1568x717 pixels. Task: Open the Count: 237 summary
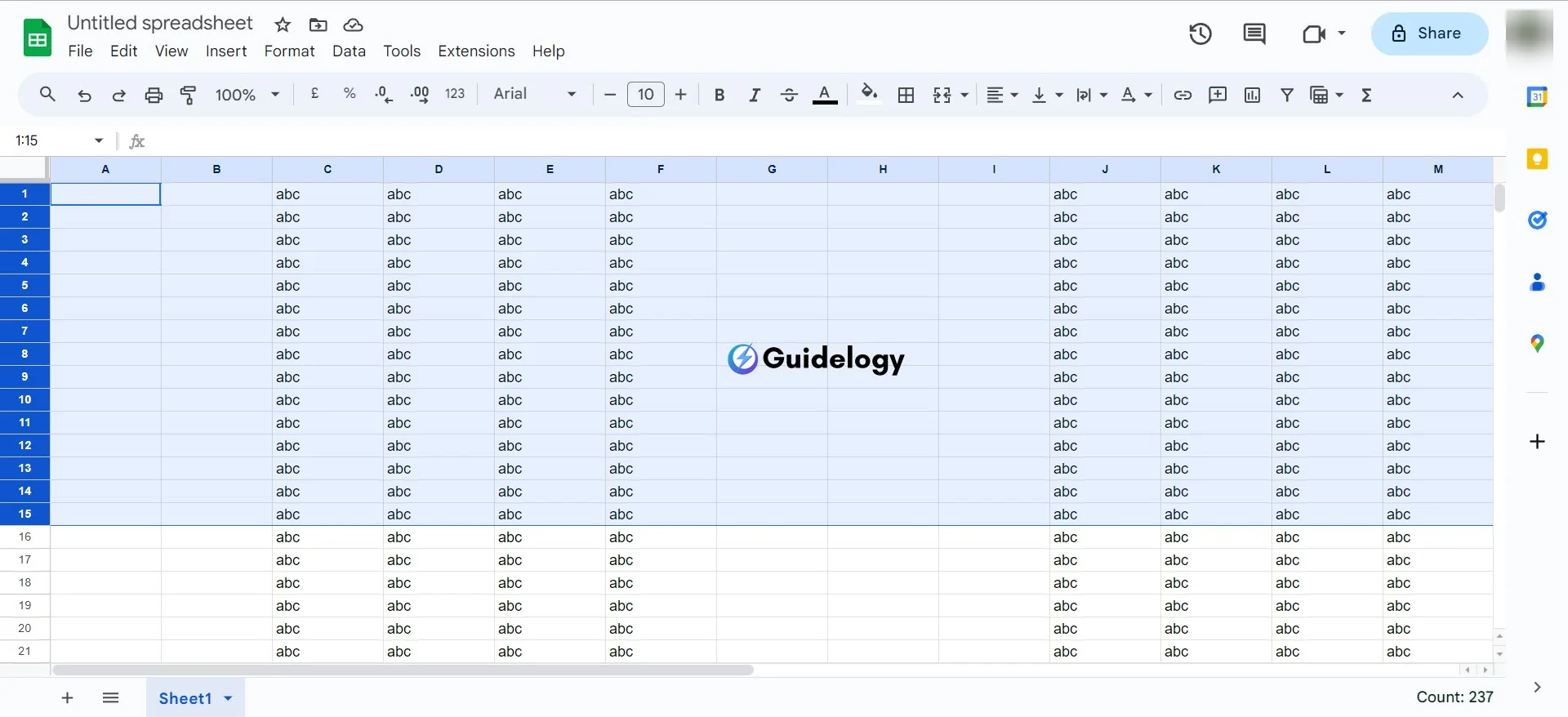coord(1454,697)
